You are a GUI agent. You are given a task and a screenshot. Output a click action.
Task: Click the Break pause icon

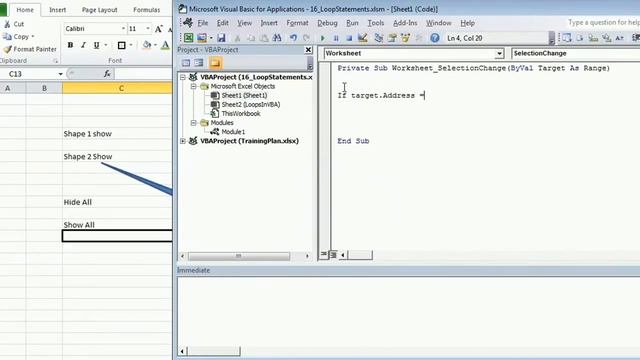pyautogui.click(x=336, y=38)
